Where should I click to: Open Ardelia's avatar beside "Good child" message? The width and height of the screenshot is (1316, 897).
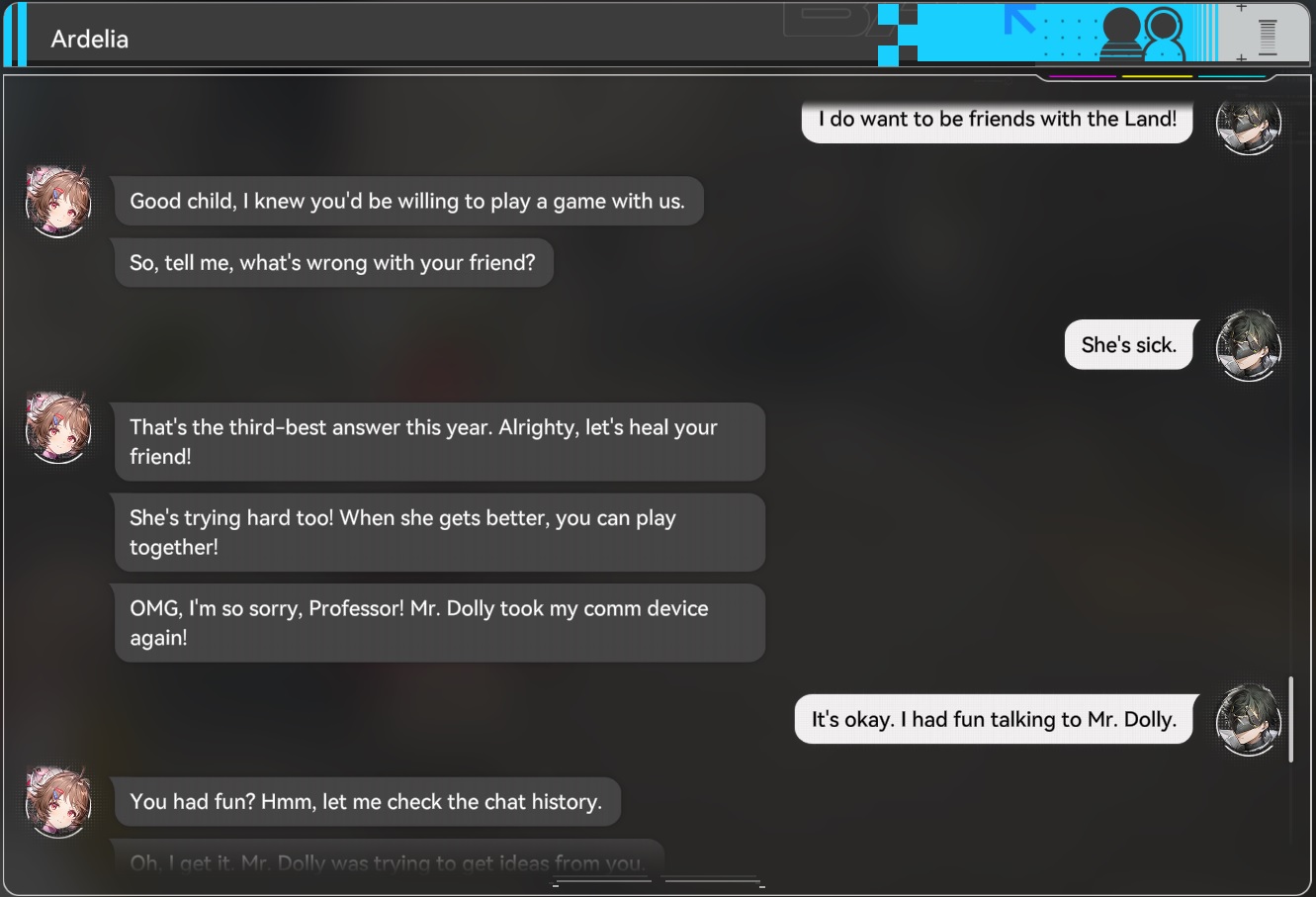[x=58, y=202]
